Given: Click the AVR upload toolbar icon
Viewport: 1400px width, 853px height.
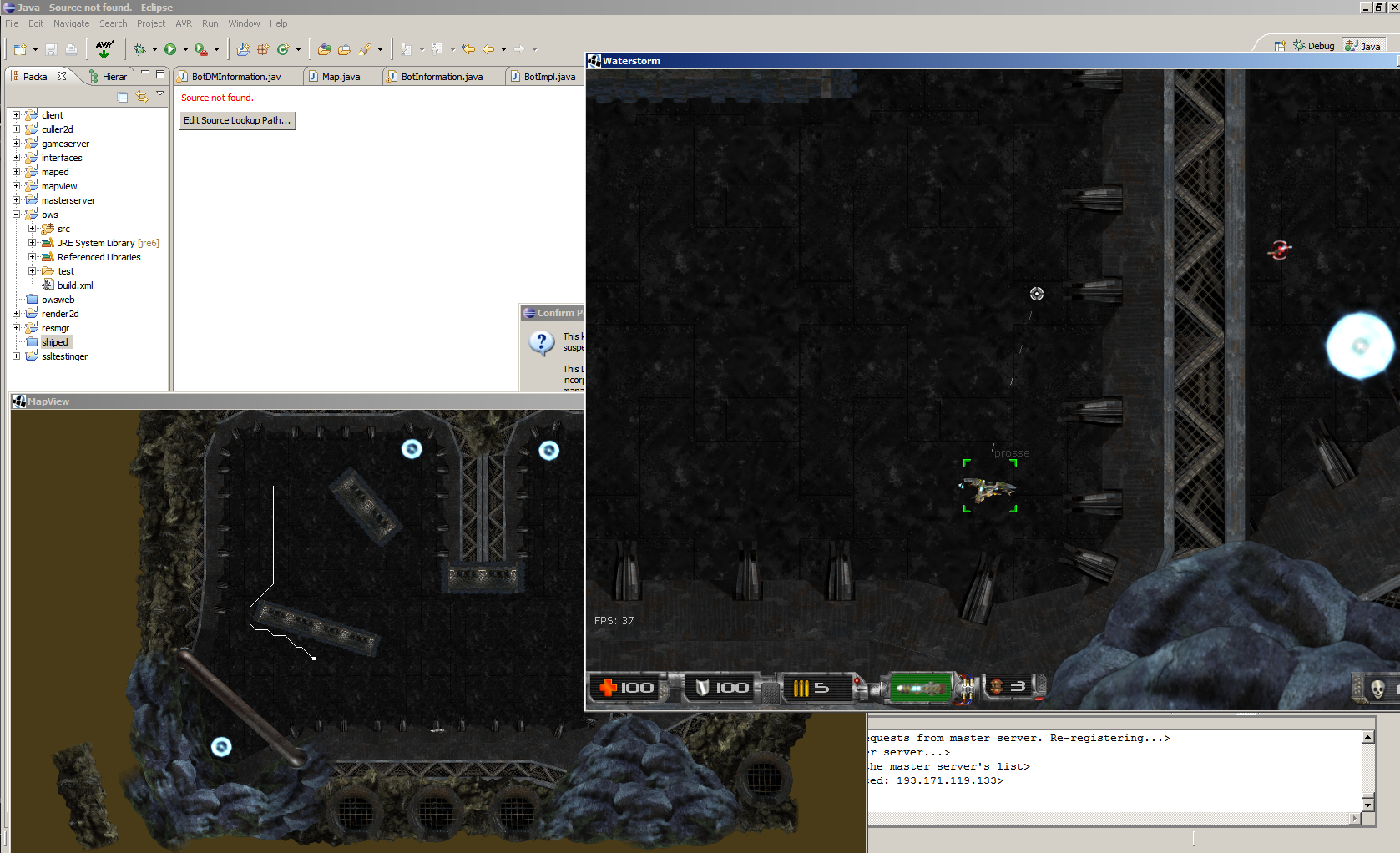Looking at the screenshot, I should pyautogui.click(x=104, y=49).
